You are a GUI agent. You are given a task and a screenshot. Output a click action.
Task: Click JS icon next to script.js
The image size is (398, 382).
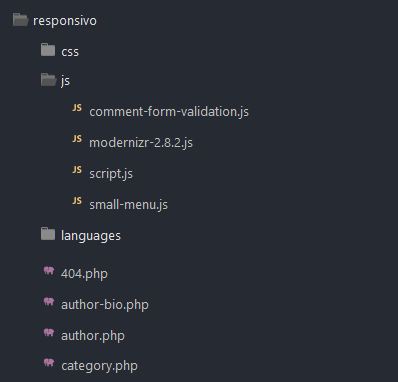tap(77, 170)
